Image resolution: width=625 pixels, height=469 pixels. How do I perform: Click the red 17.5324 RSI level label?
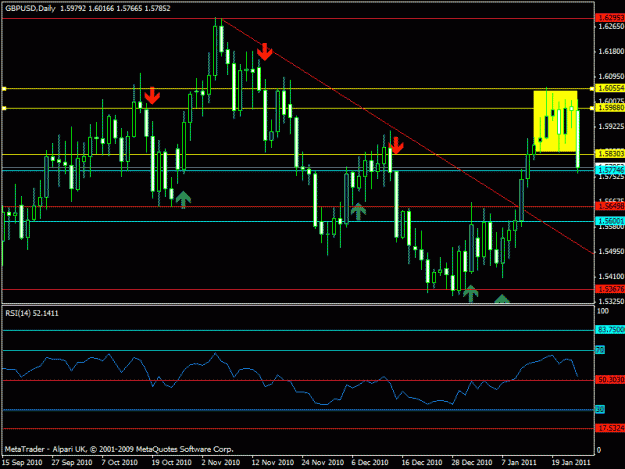coord(610,428)
